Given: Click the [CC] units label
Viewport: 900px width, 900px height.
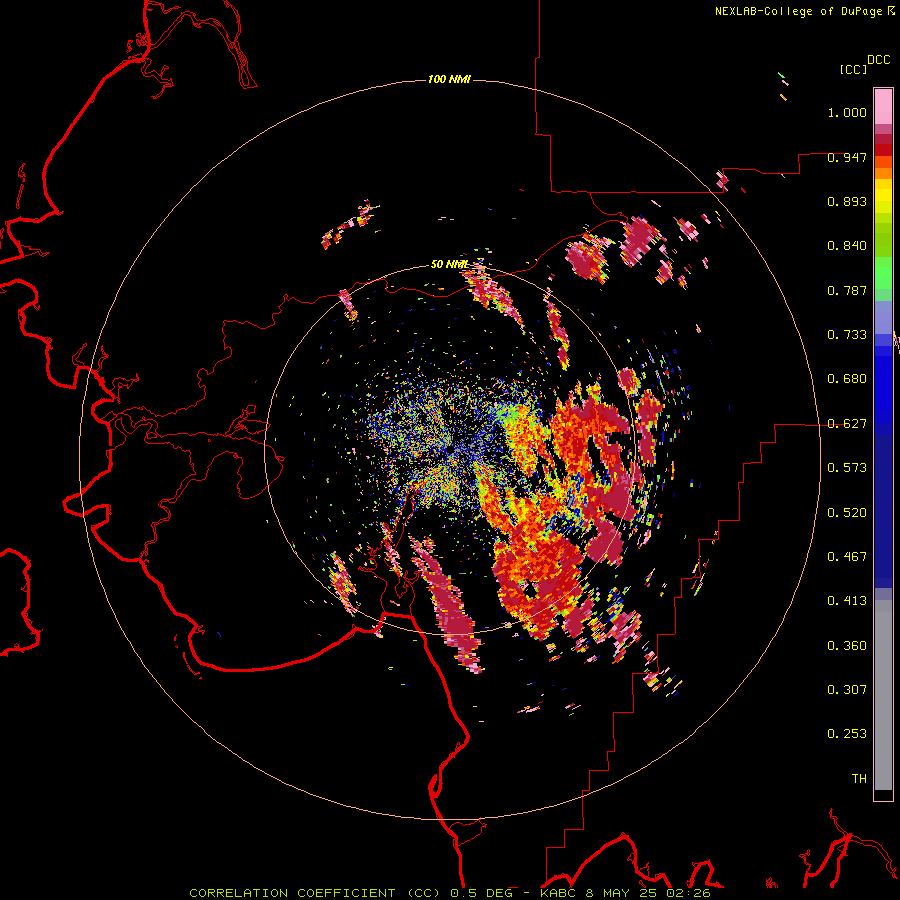Looking at the screenshot, I should pyautogui.click(x=854, y=69).
